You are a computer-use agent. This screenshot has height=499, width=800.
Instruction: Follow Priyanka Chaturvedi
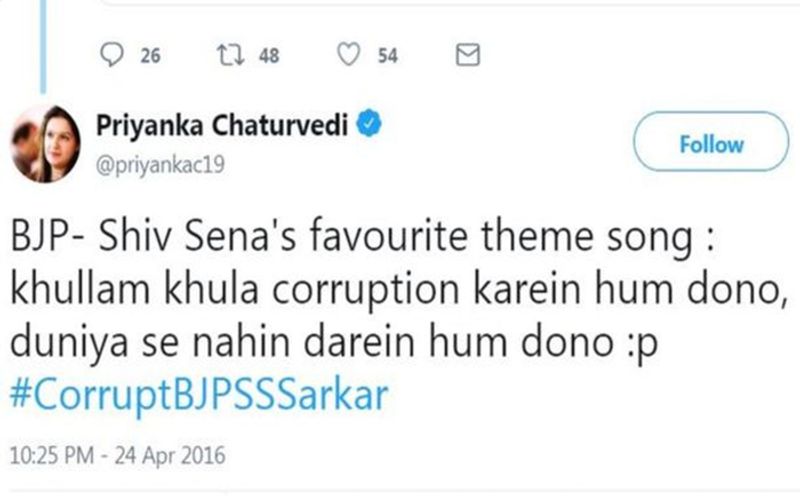click(710, 145)
